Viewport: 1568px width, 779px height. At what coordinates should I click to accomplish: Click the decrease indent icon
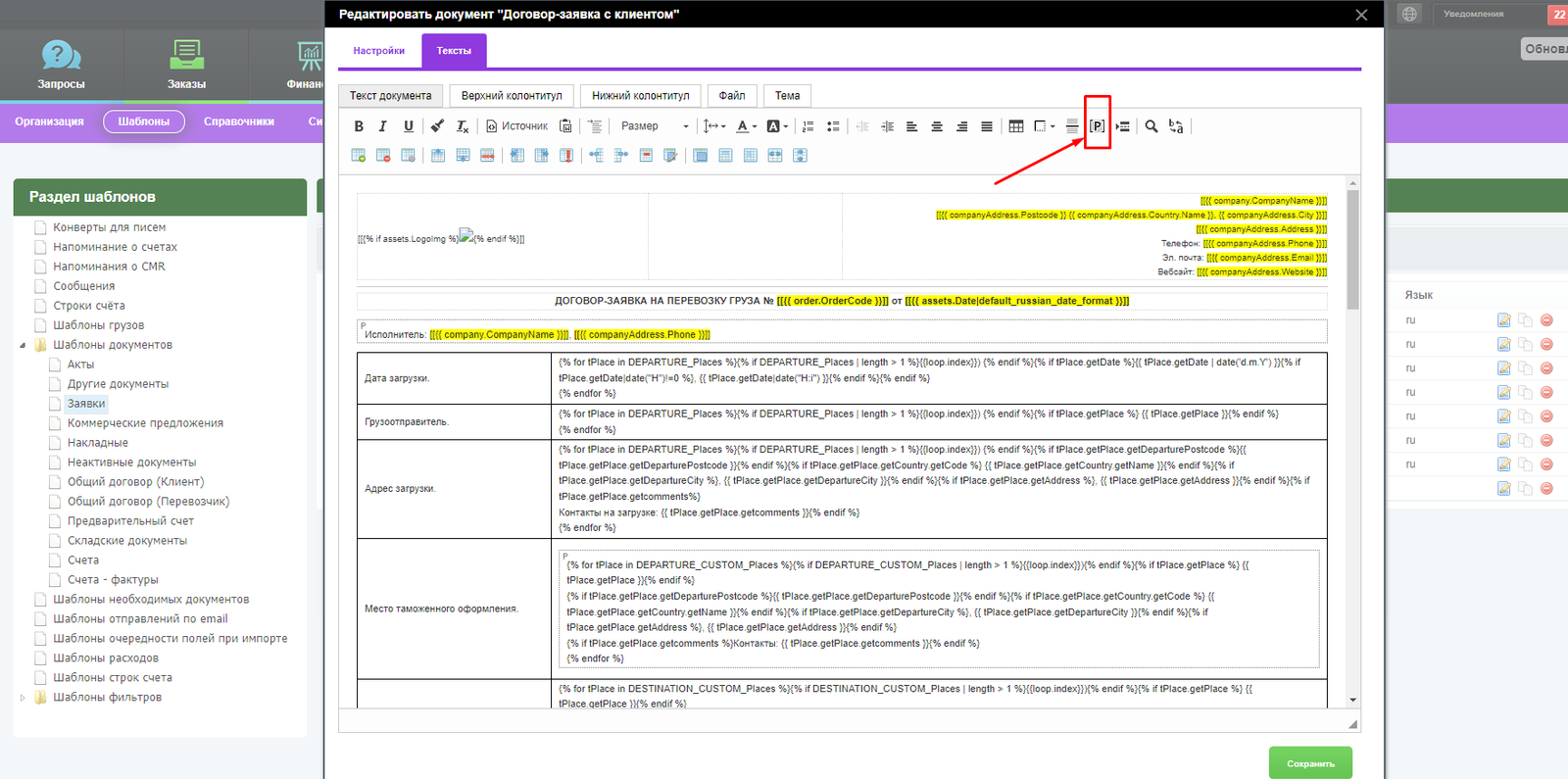862,126
